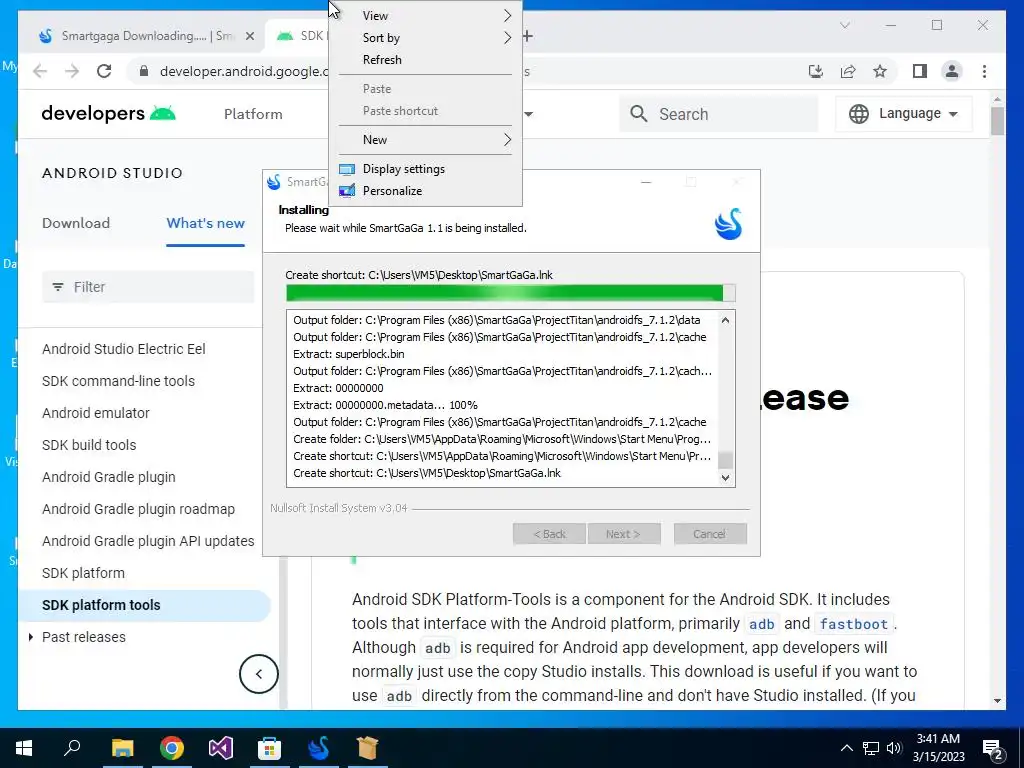Open notification center icon
Viewport: 1024px width, 768px height.
click(993, 749)
